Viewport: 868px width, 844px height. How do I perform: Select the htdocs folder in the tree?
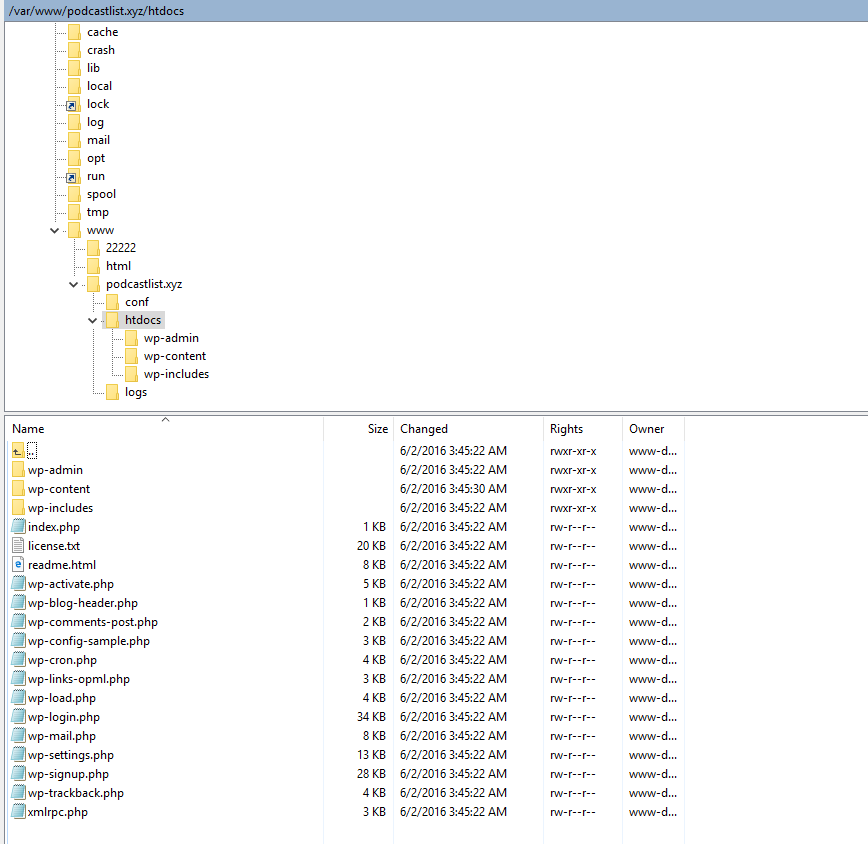[x=143, y=320]
